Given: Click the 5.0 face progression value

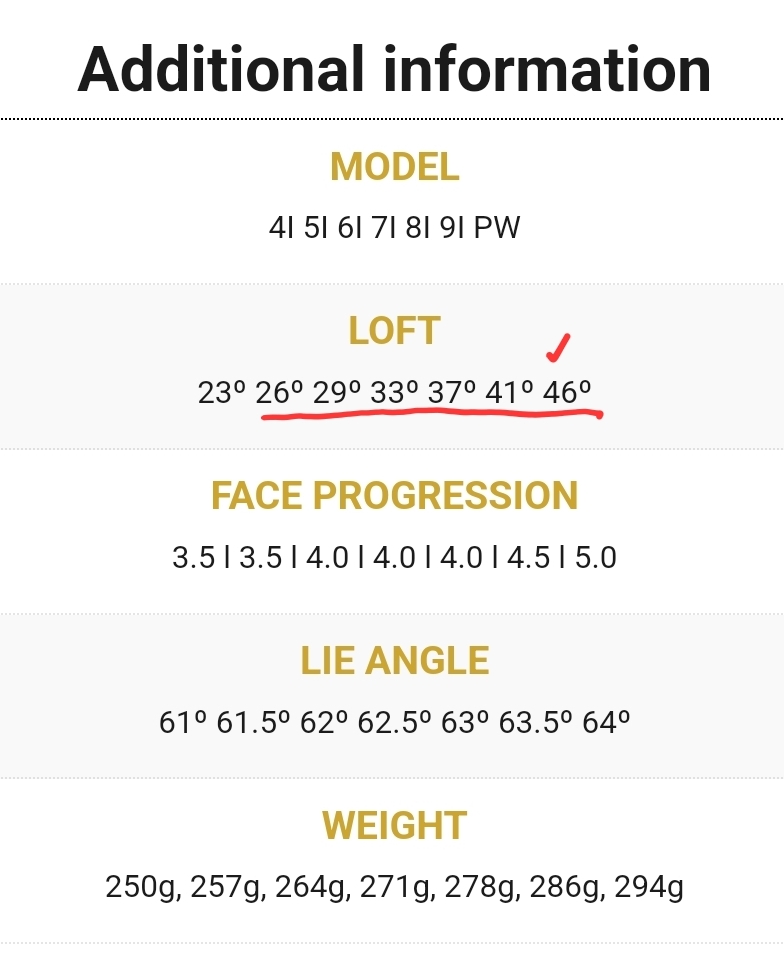Looking at the screenshot, I should 595,557.
